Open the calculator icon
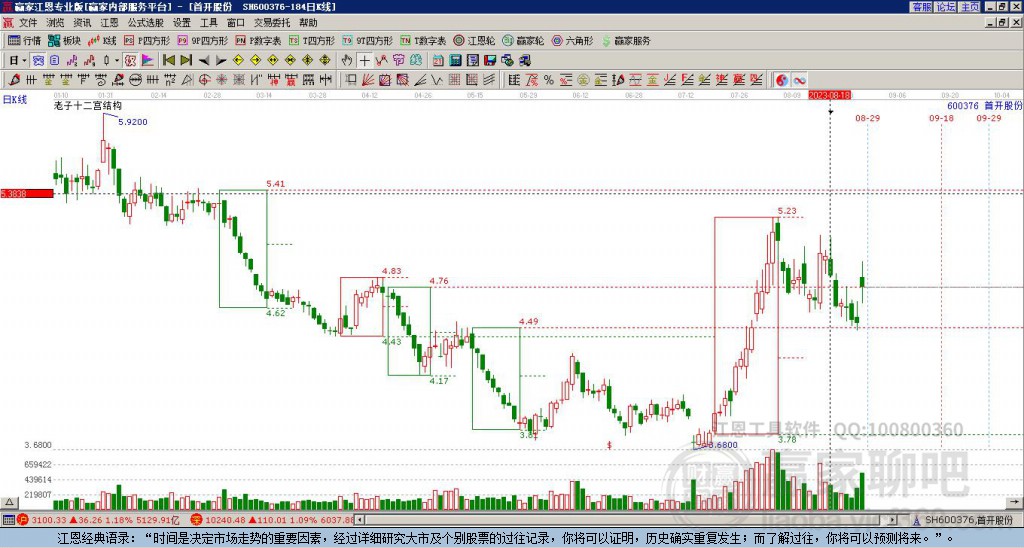Viewport: 1024px width, 548px height. [x=455, y=61]
